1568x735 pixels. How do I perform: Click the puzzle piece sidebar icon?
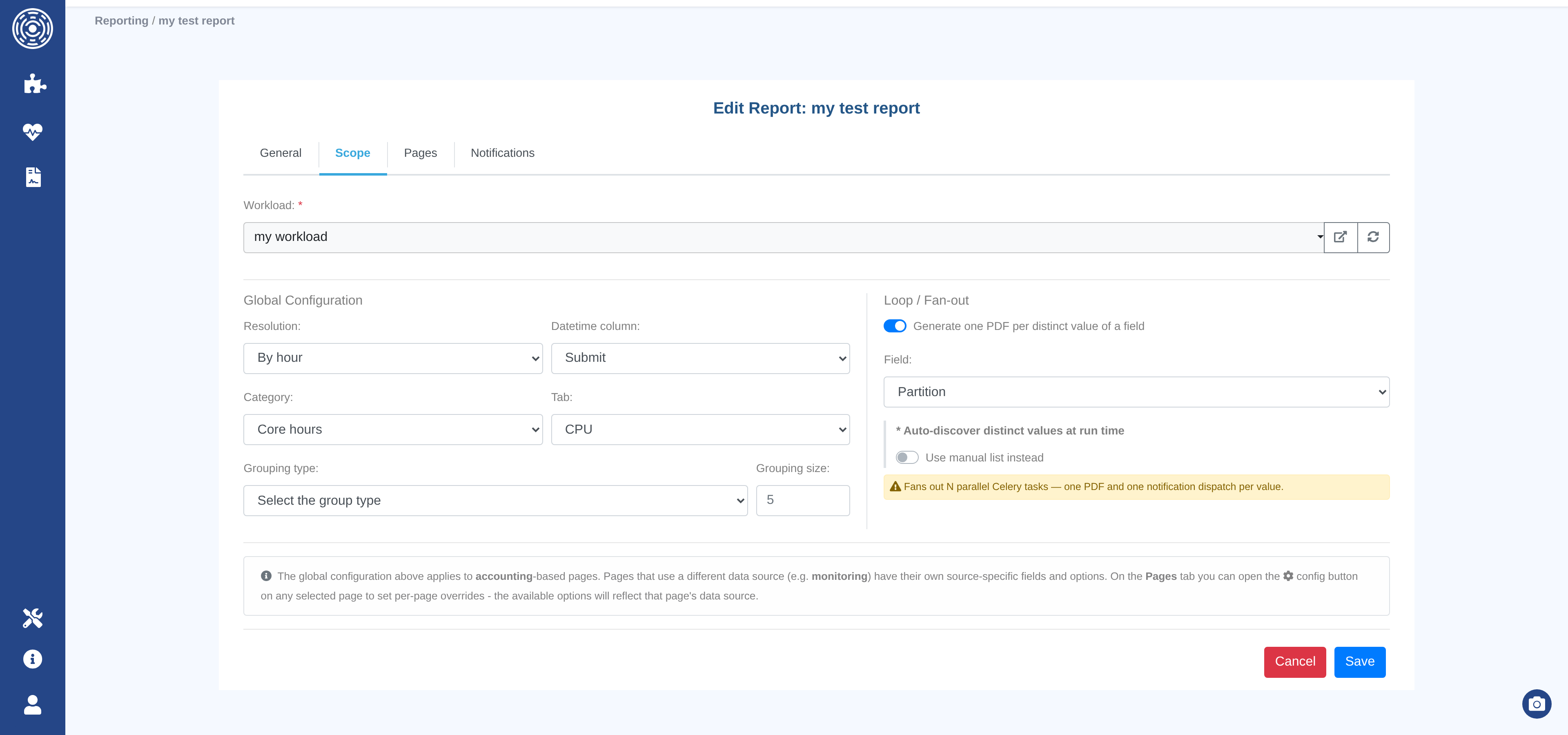[x=34, y=84]
